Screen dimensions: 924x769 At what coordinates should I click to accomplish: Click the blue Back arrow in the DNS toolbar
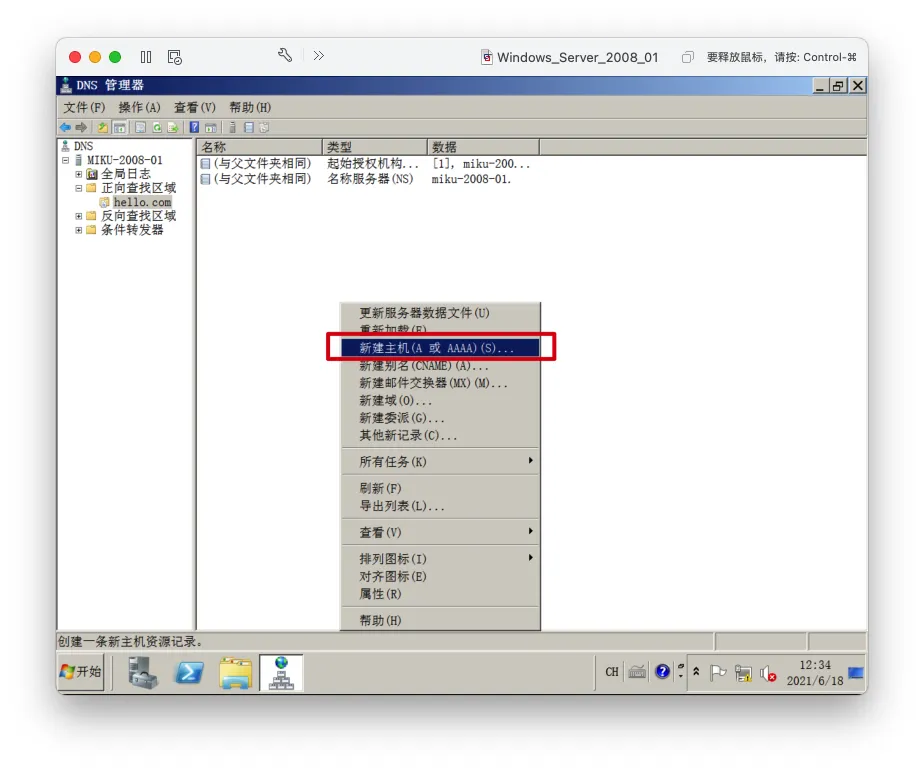[x=65, y=127]
